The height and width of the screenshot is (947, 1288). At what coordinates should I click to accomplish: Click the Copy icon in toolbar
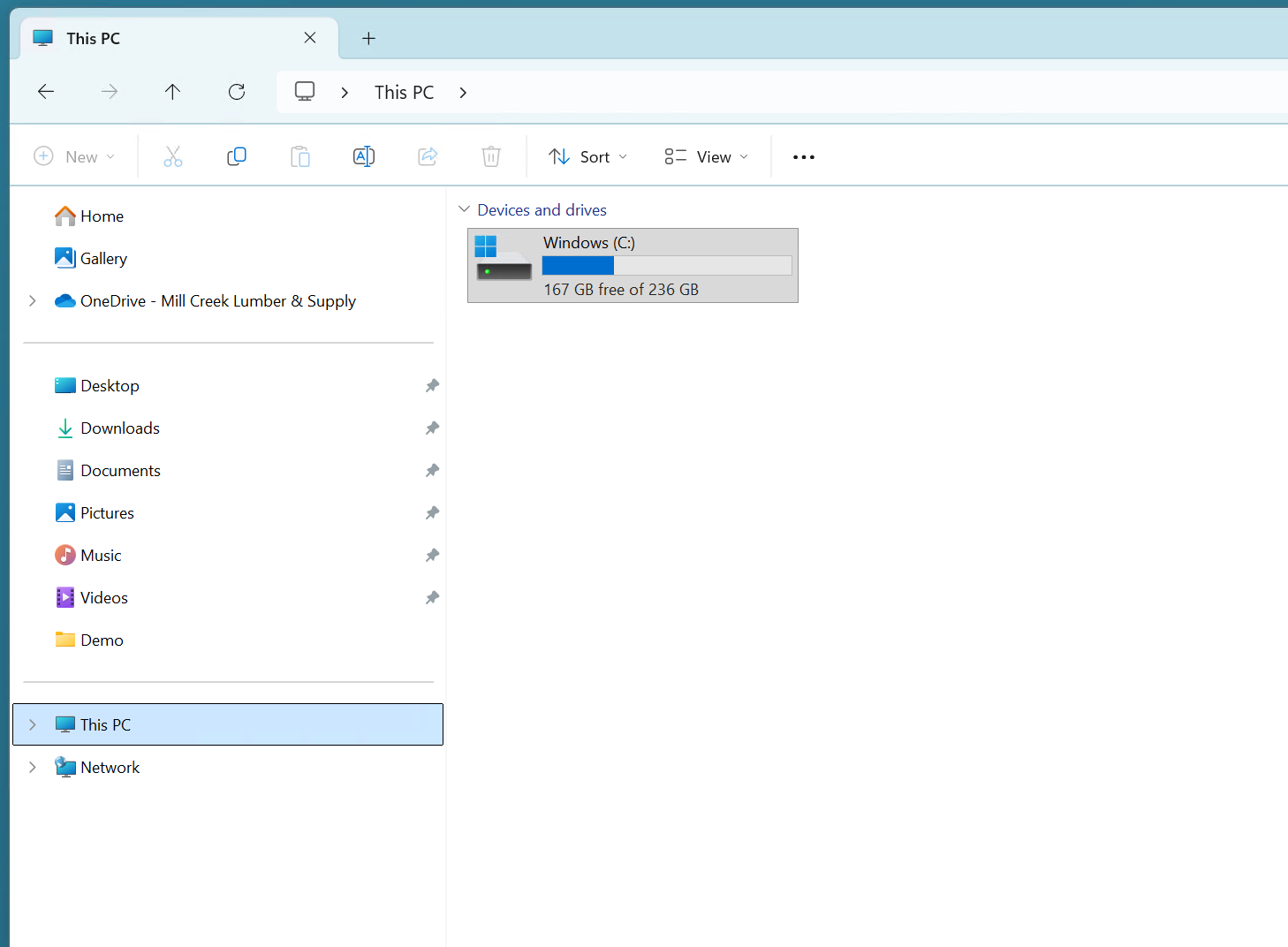click(237, 157)
